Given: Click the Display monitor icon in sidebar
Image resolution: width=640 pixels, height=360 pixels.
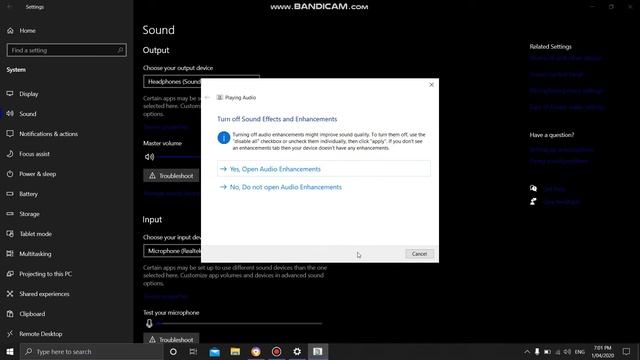Looking at the screenshot, I should tap(10, 94).
